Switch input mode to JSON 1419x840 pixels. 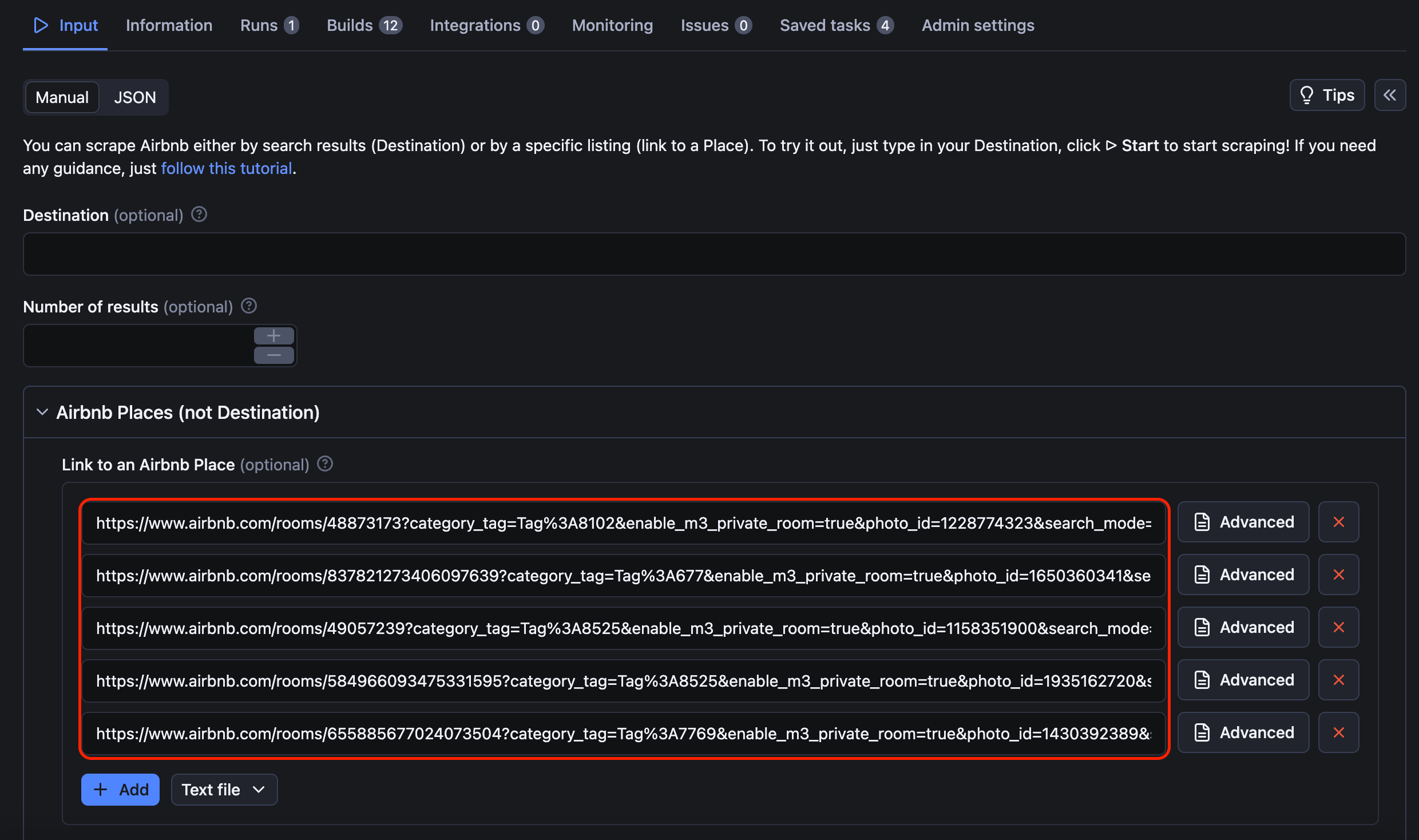tap(134, 97)
